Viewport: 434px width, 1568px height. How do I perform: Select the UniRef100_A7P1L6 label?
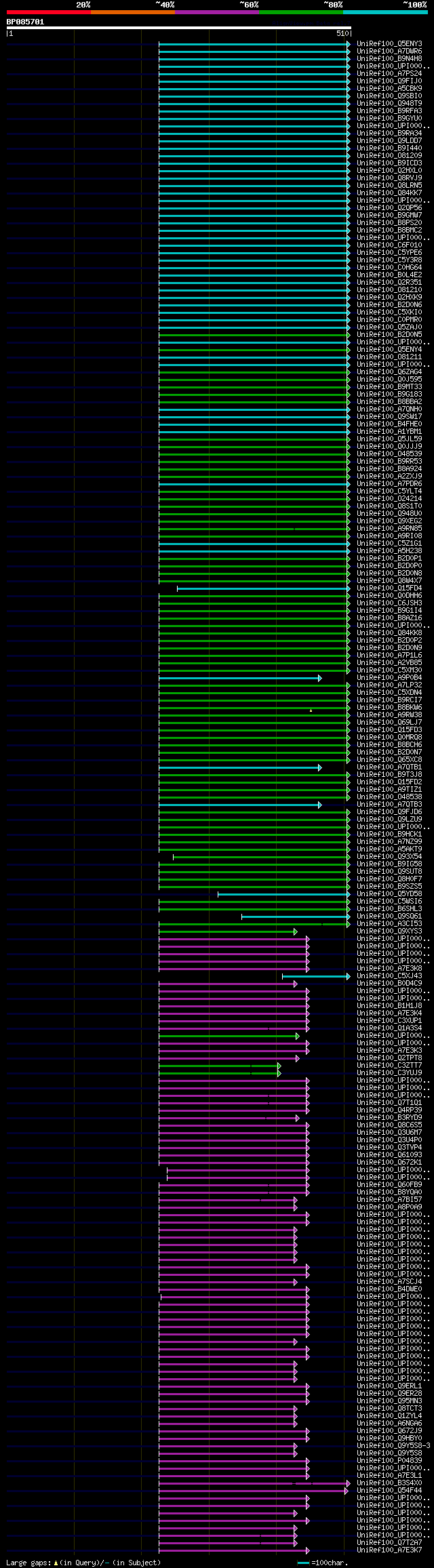389,656
